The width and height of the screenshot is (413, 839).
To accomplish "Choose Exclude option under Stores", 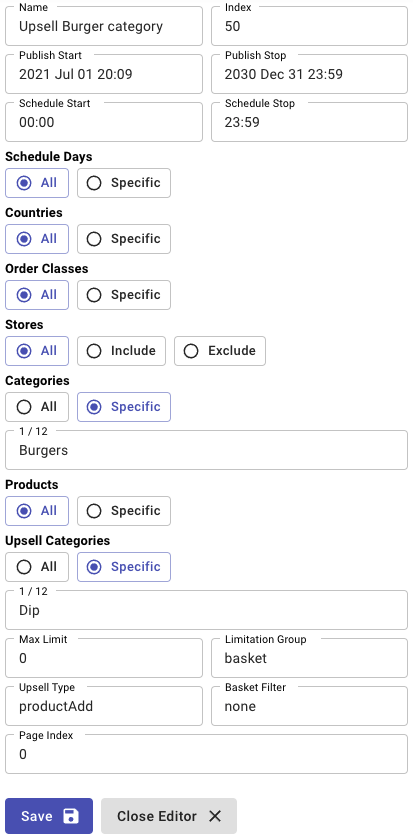I will (x=220, y=351).
